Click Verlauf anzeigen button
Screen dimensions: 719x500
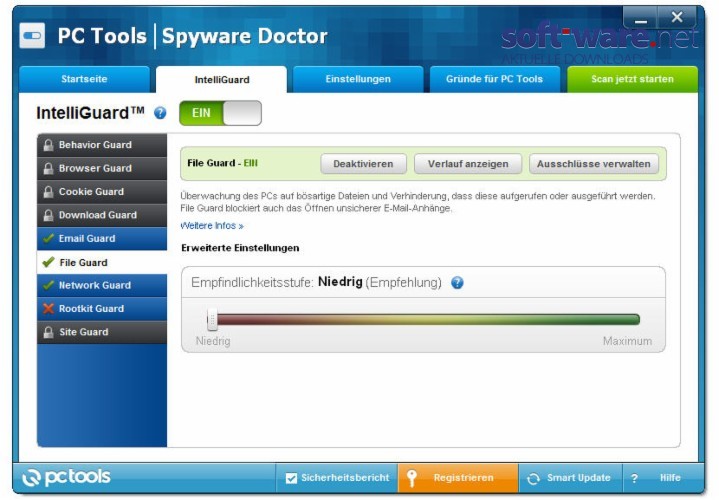(468, 164)
